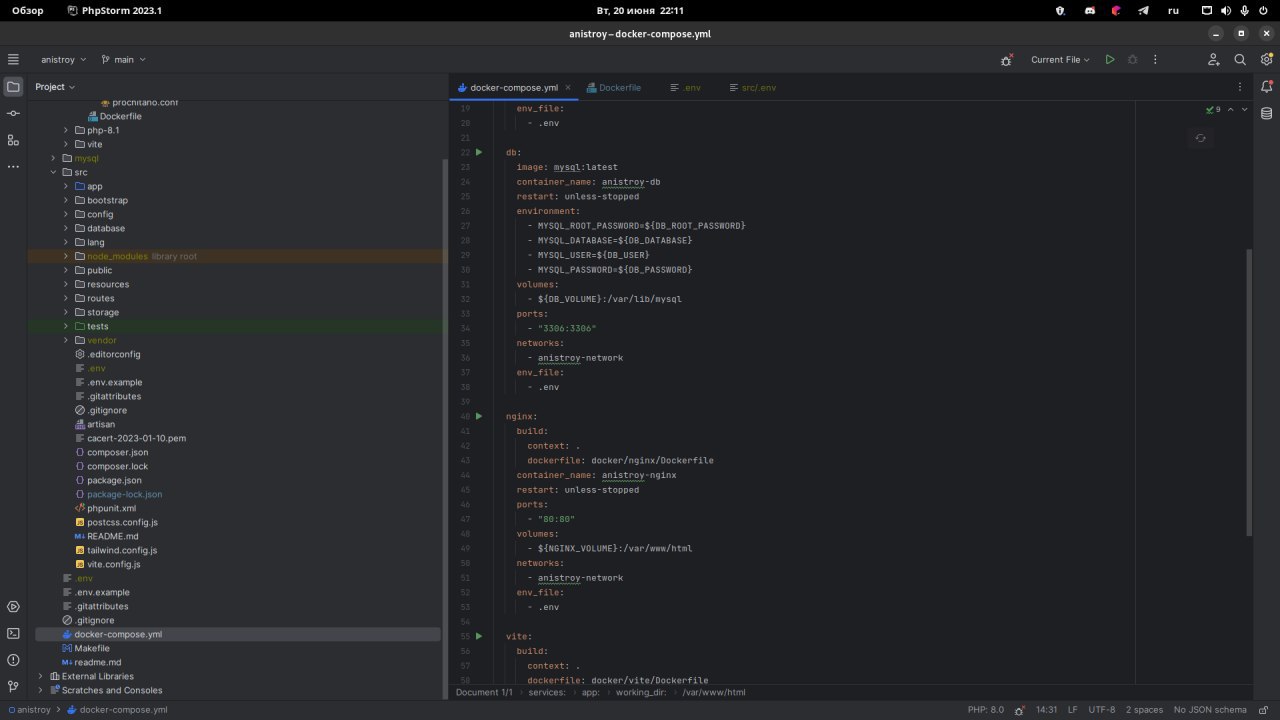
Task: Open the Commit tool window icon
Action: pos(13,113)
